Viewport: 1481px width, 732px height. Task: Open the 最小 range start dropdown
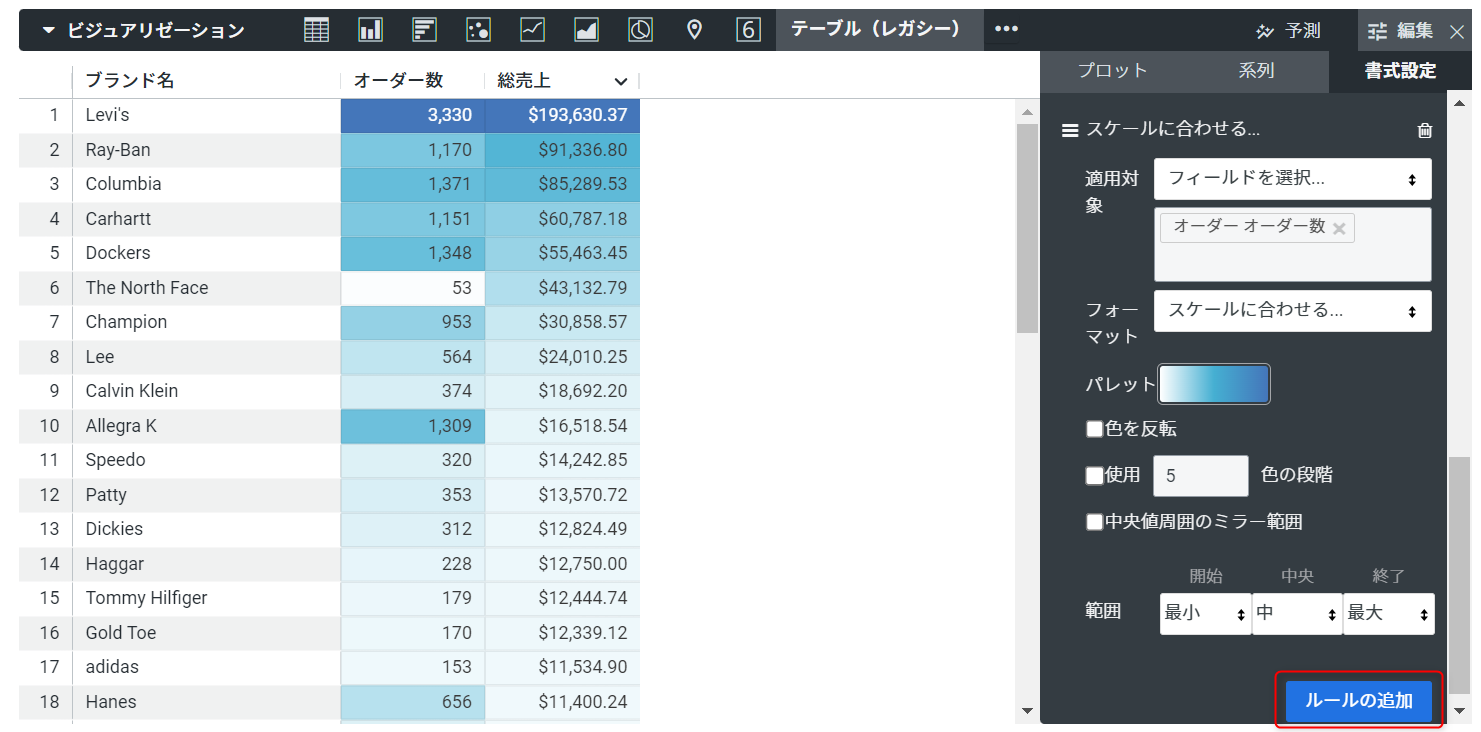click(1205, 613)
